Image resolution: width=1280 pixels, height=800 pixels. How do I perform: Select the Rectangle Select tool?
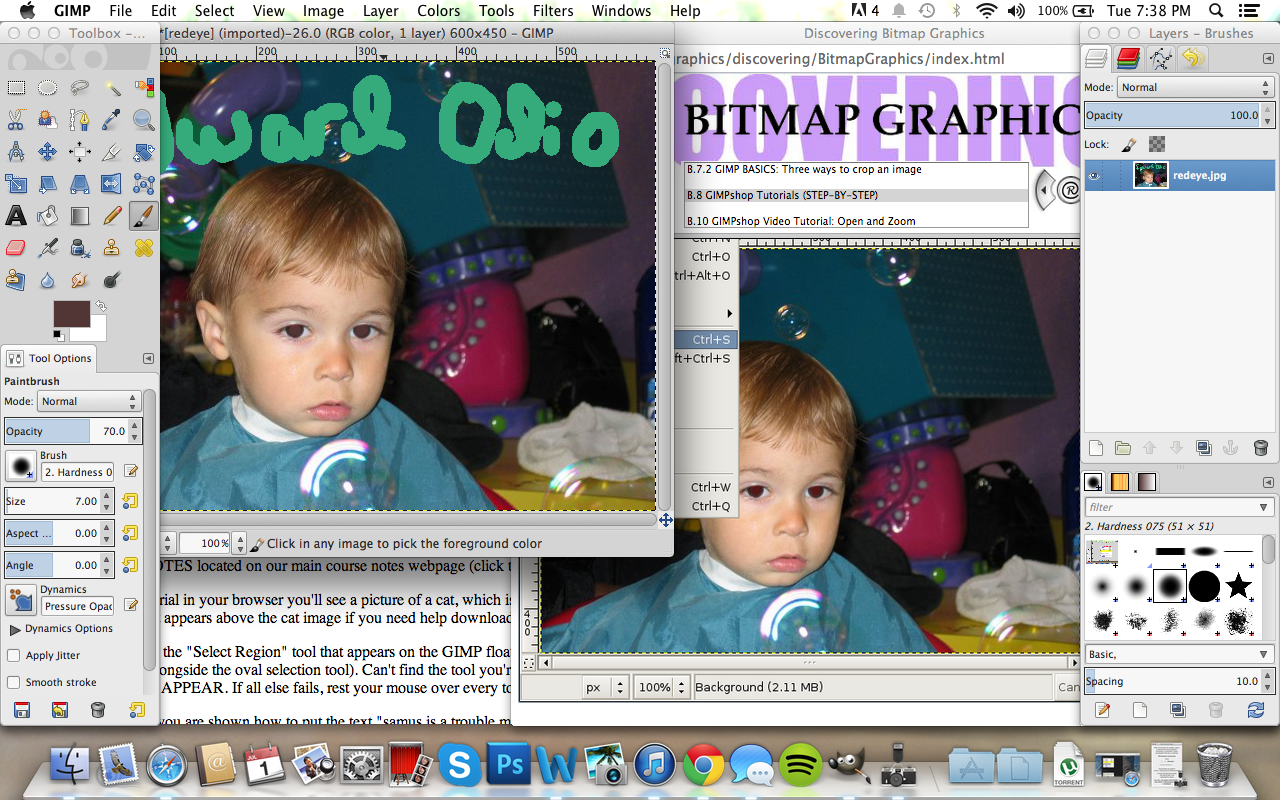click(15, 88)
